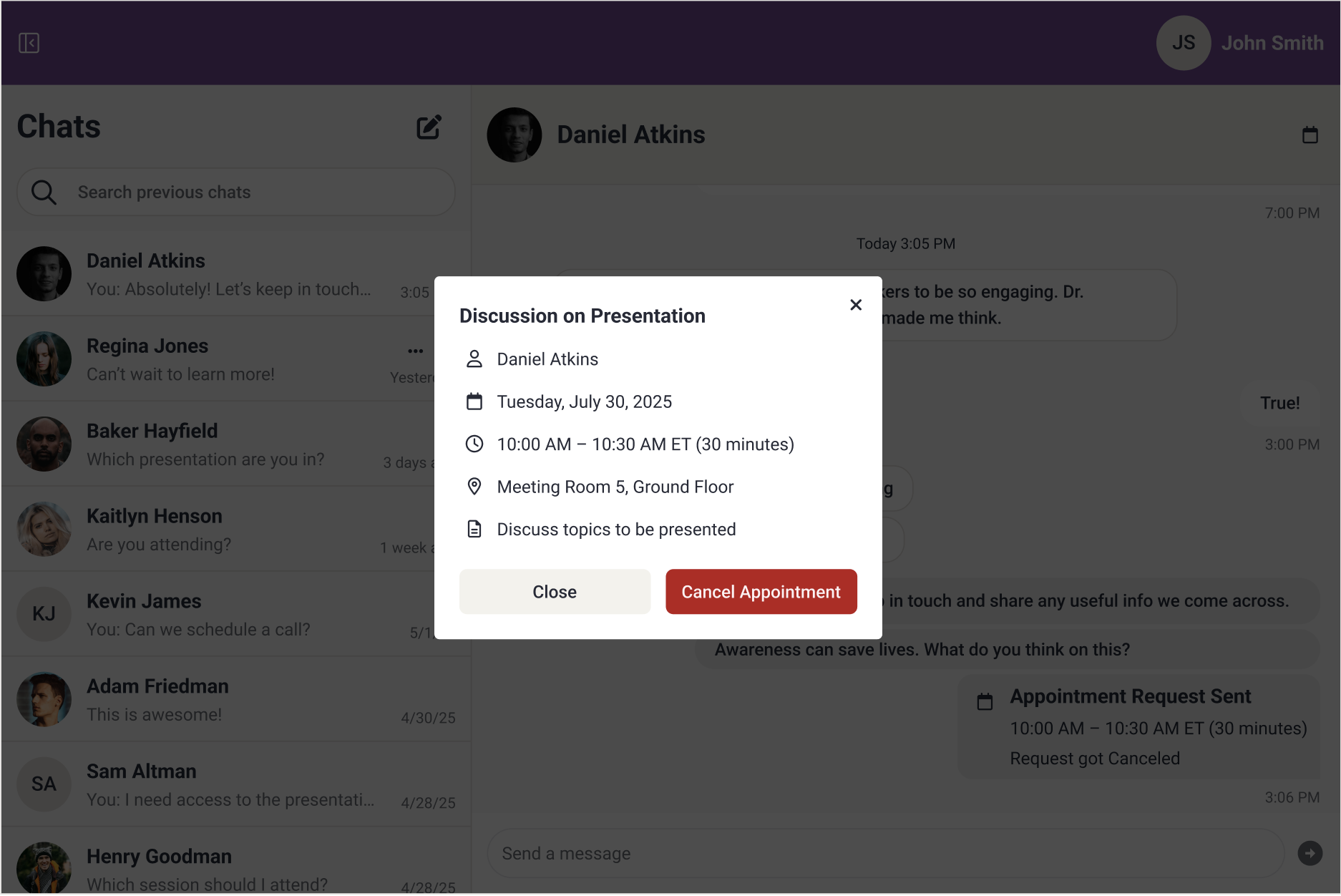Click the magnifier icon in the search bar

[43, 192]
